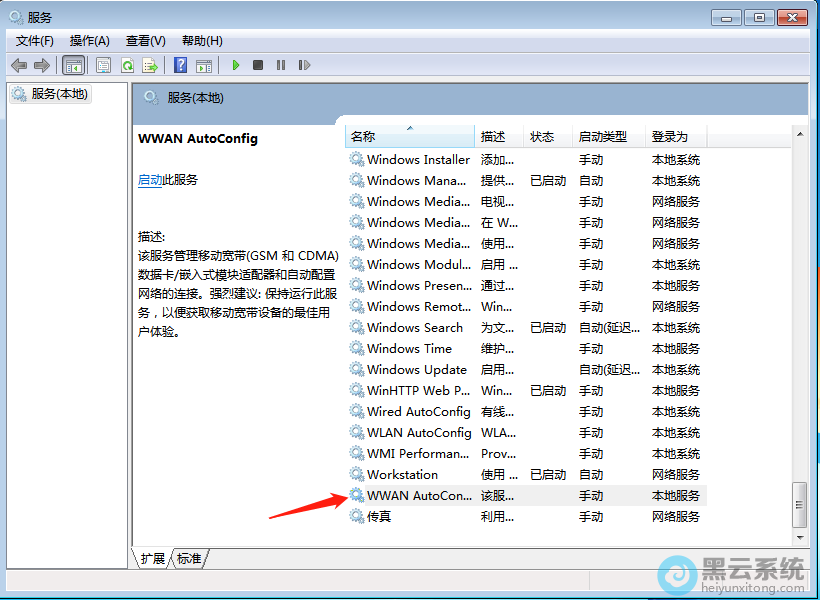Sort services by 启动类型 column header
This screenshot has height=600, width=820.
pos(602,136)
